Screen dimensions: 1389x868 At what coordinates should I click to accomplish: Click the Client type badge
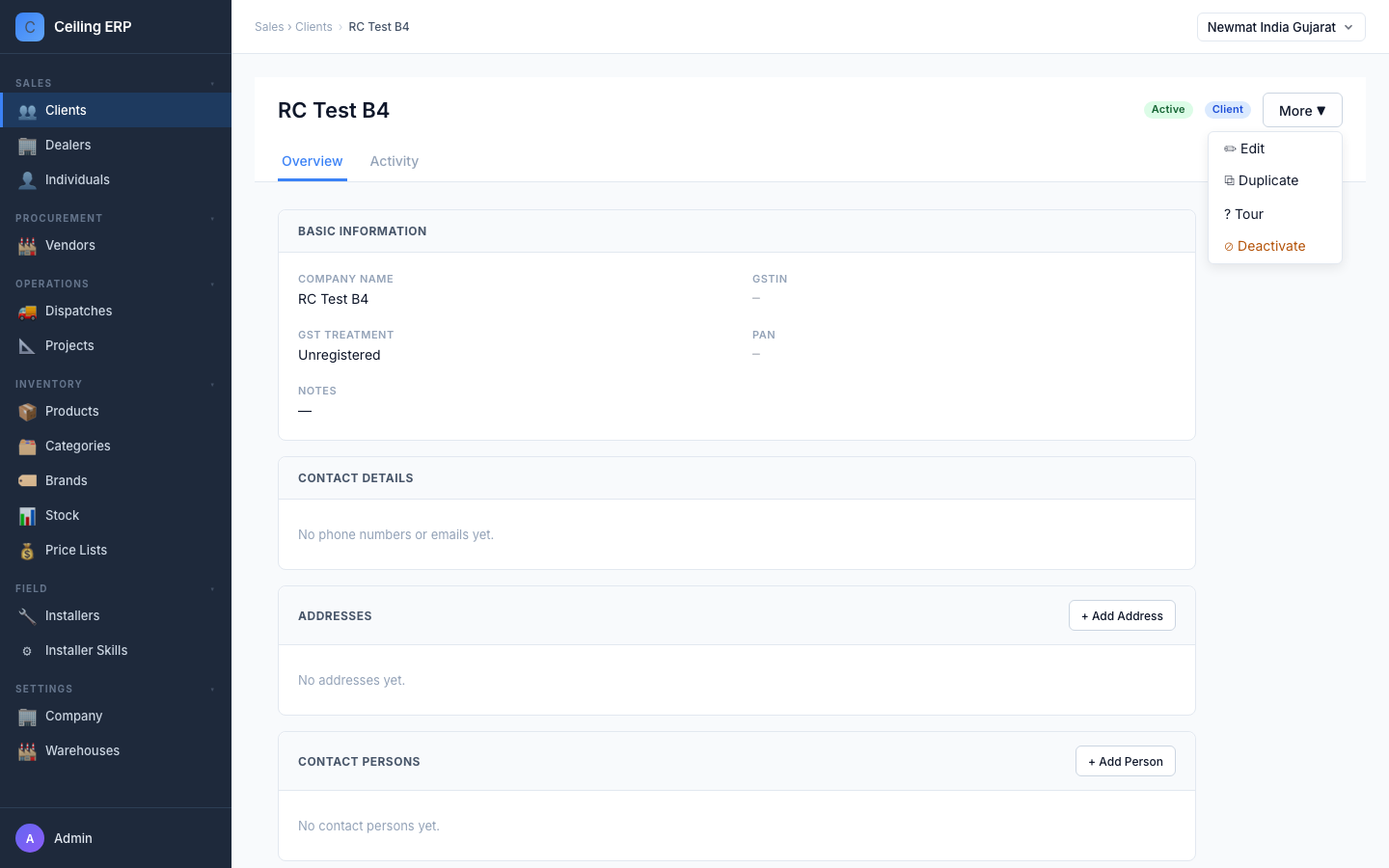point(1228,110)
